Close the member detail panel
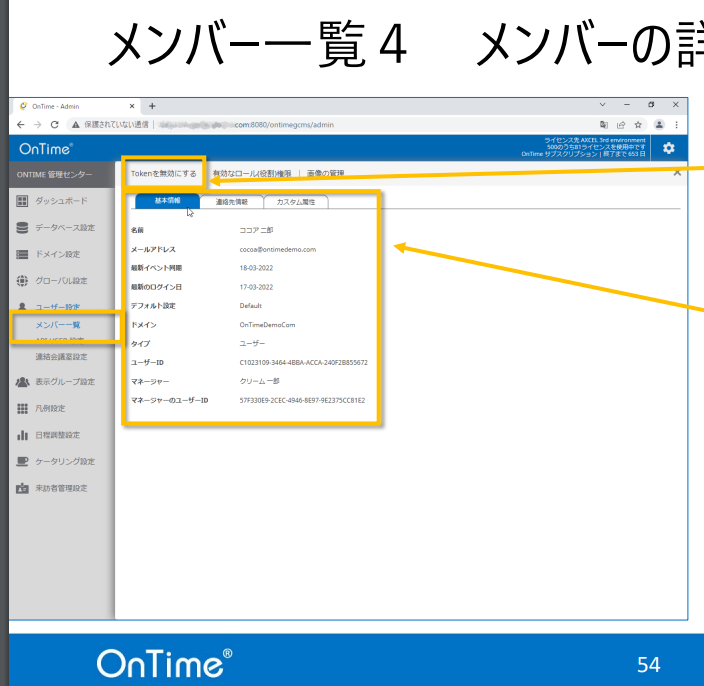The width and height of the screenshot is (704, 686). point(677,172)
